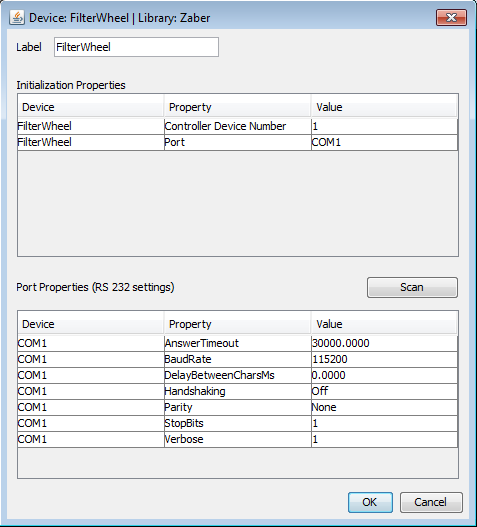Click the Cancel button

point(431,502)
